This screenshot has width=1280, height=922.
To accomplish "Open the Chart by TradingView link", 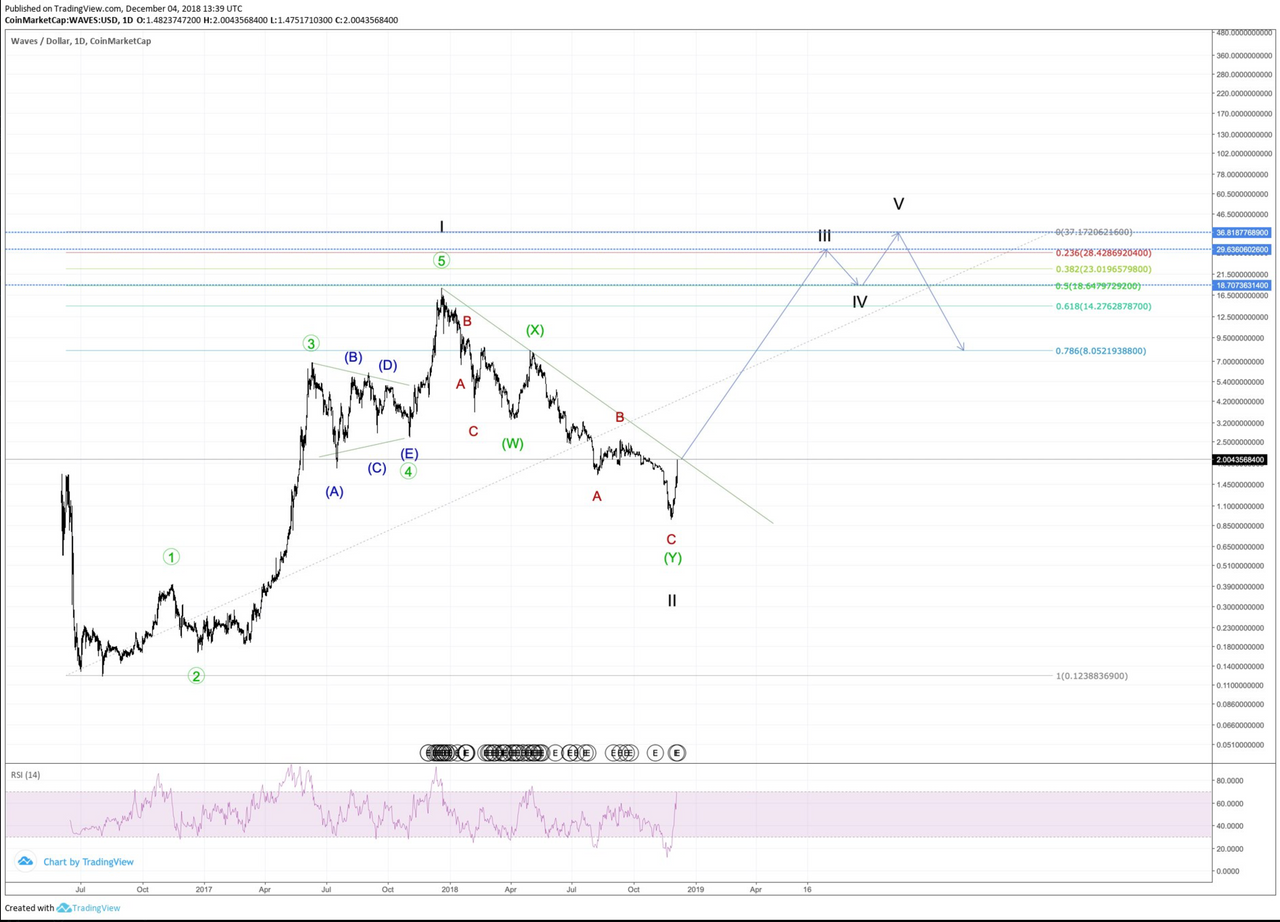I will 88,861.
